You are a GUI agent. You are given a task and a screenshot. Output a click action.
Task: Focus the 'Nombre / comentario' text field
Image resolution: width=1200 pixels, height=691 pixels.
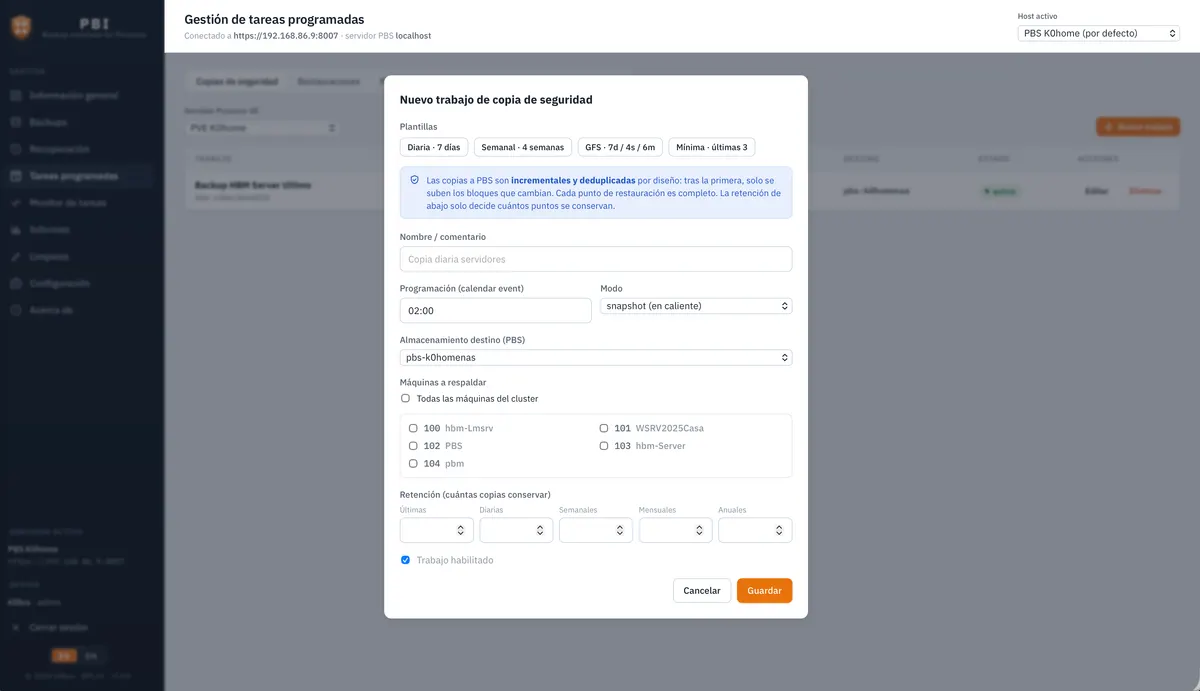pos(596,259)
